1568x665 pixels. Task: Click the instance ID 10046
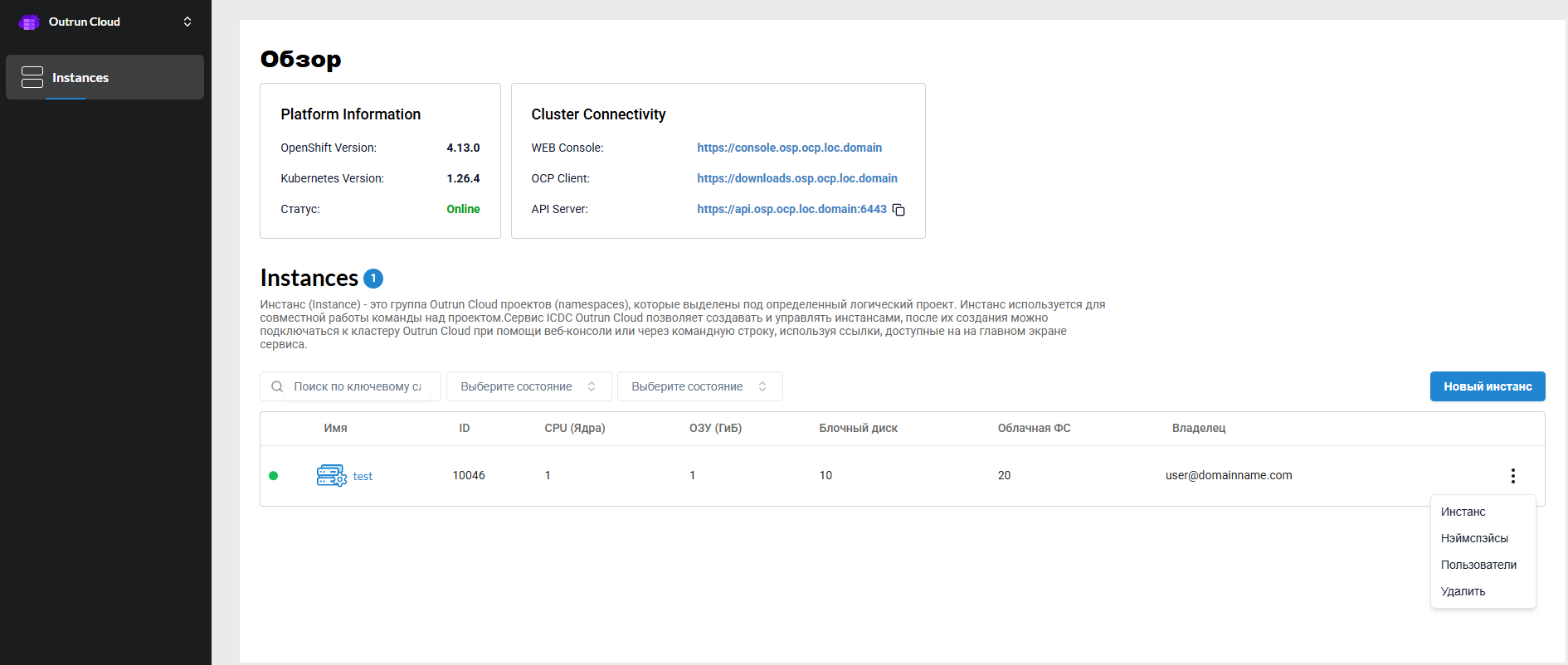pos(469,475)
